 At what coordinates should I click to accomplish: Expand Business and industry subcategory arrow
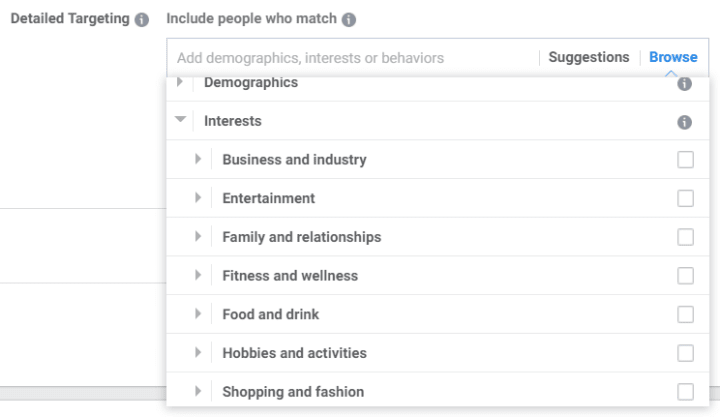point(198,159)
